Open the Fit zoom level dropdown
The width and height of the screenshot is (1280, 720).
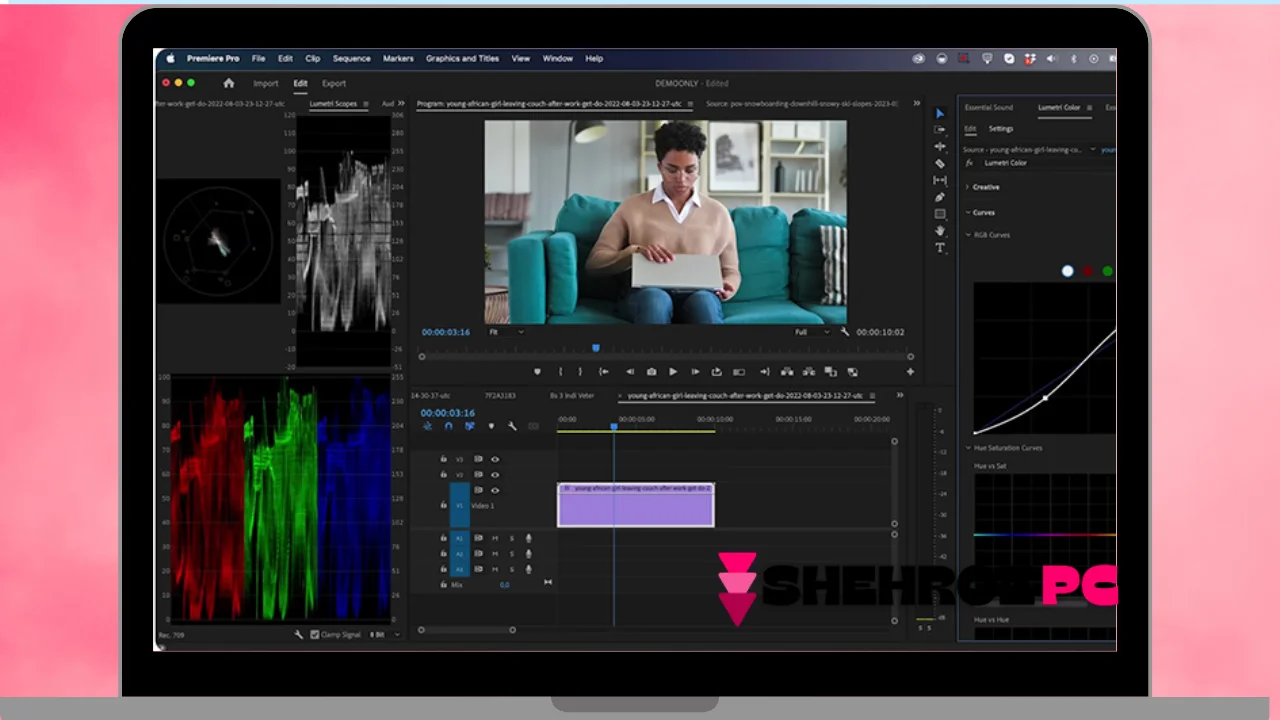pos(505,332)
